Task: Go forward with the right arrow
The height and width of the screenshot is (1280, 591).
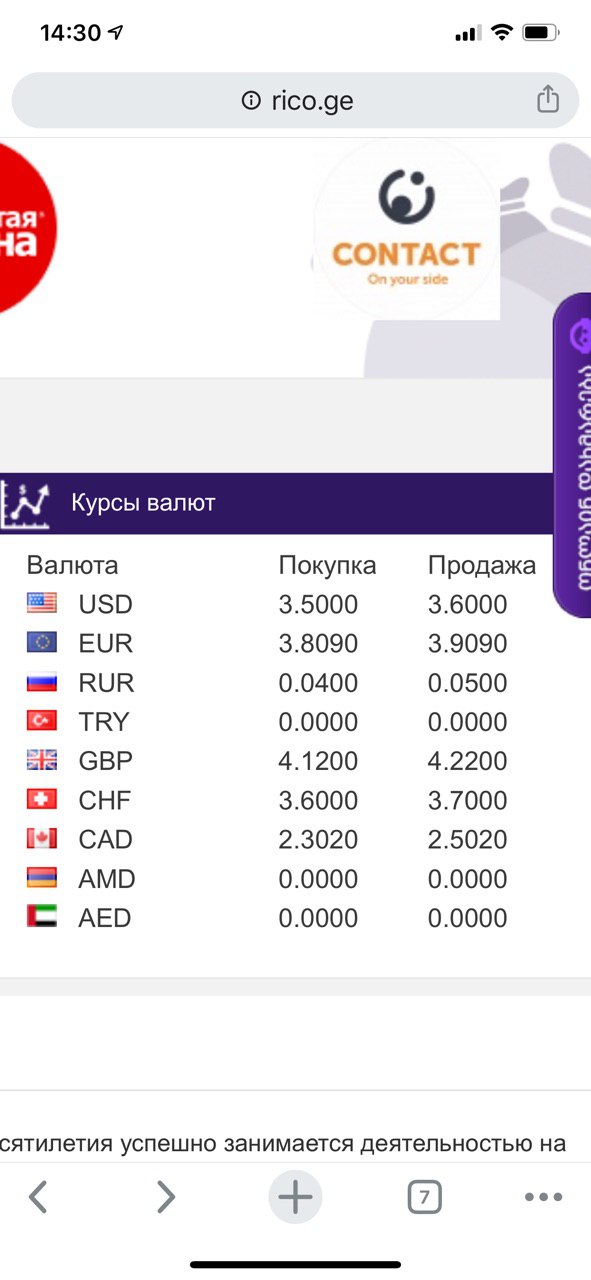Action: [166, 1196]
